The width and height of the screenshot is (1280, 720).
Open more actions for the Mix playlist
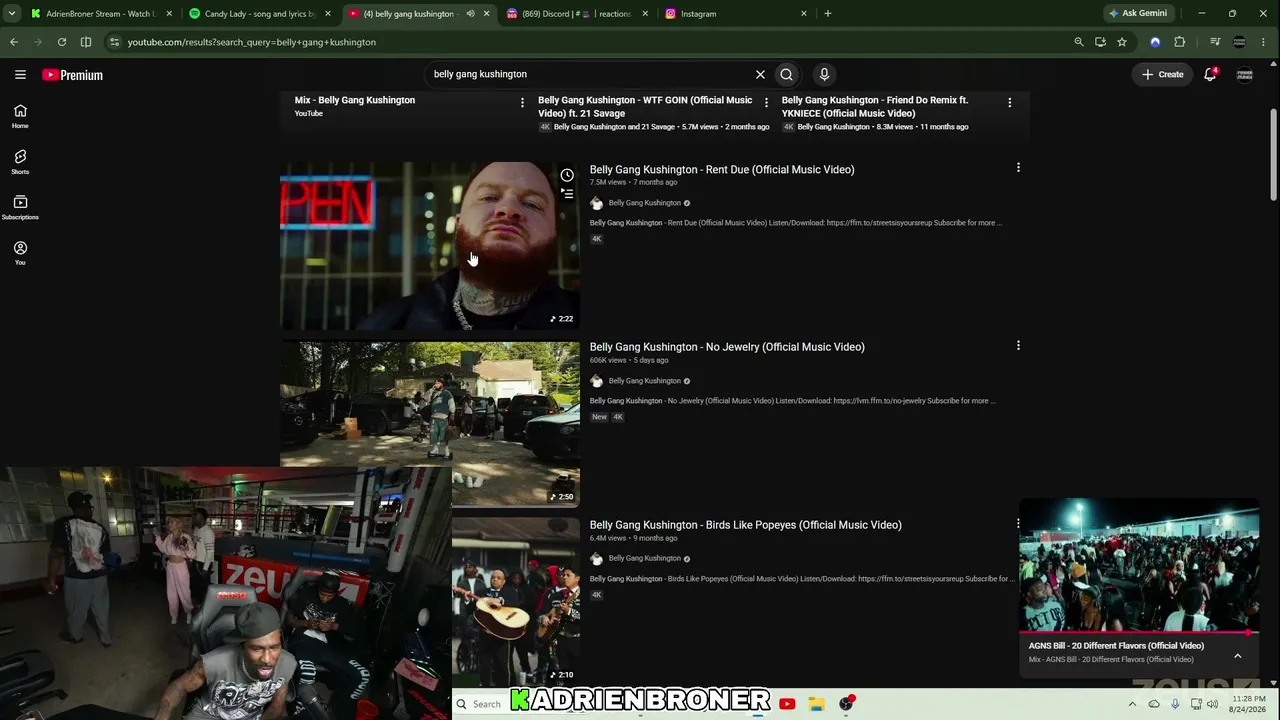point(522,102)
